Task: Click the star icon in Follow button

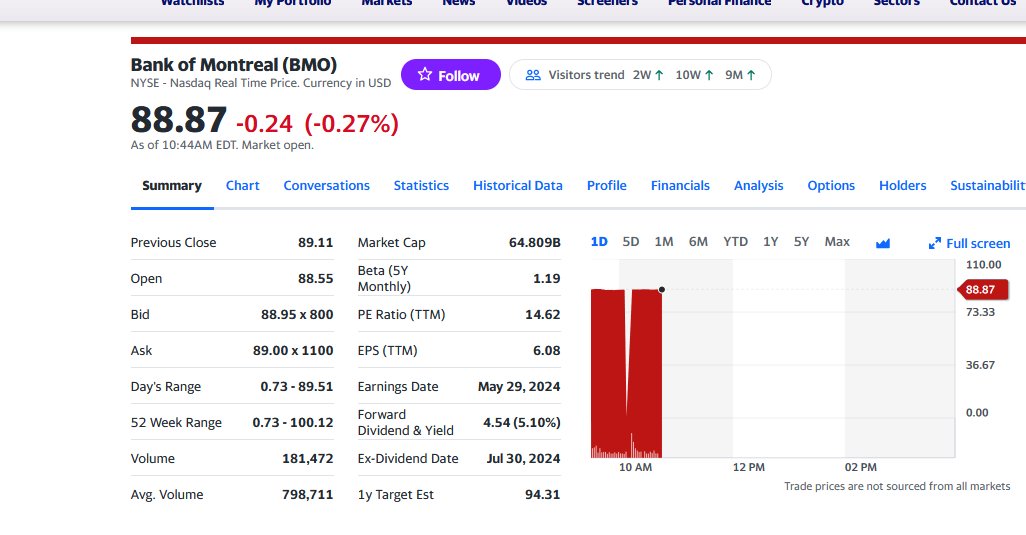Action: pyautogui.click(x=425, y=75)
